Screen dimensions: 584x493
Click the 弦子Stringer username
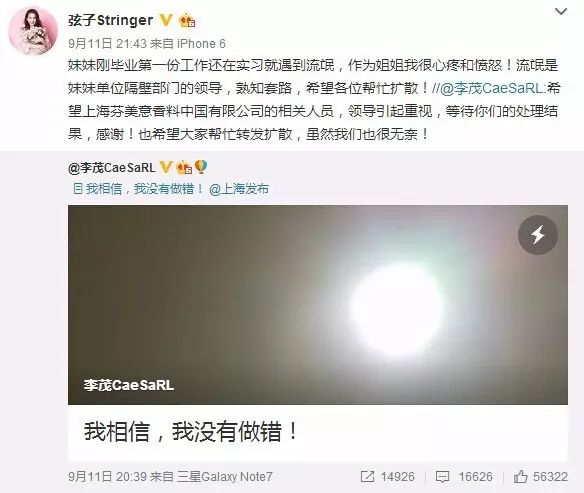coord(110,20)
